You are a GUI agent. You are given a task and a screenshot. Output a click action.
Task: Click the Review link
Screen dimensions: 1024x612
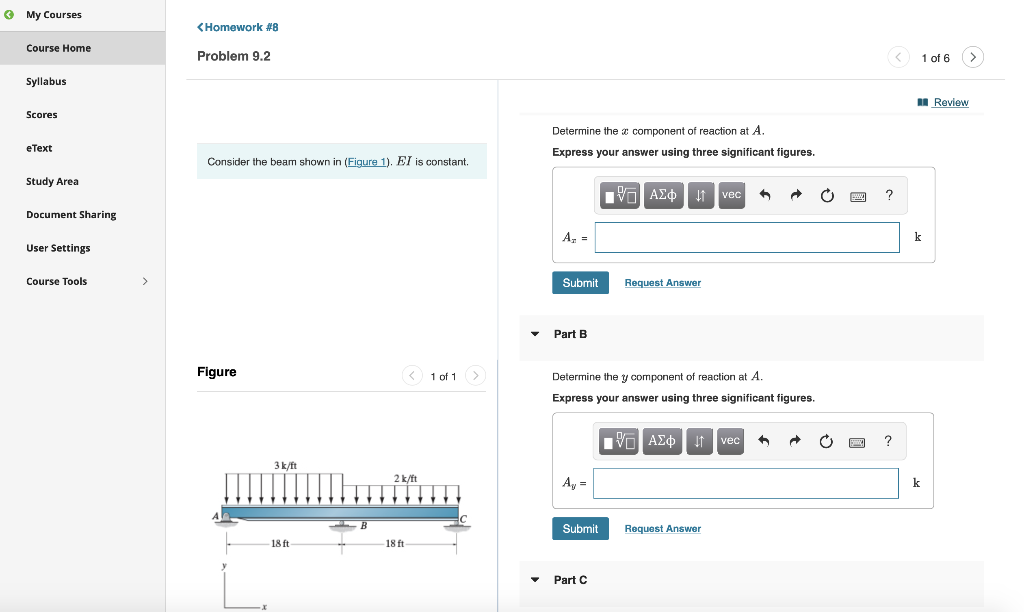949,102
